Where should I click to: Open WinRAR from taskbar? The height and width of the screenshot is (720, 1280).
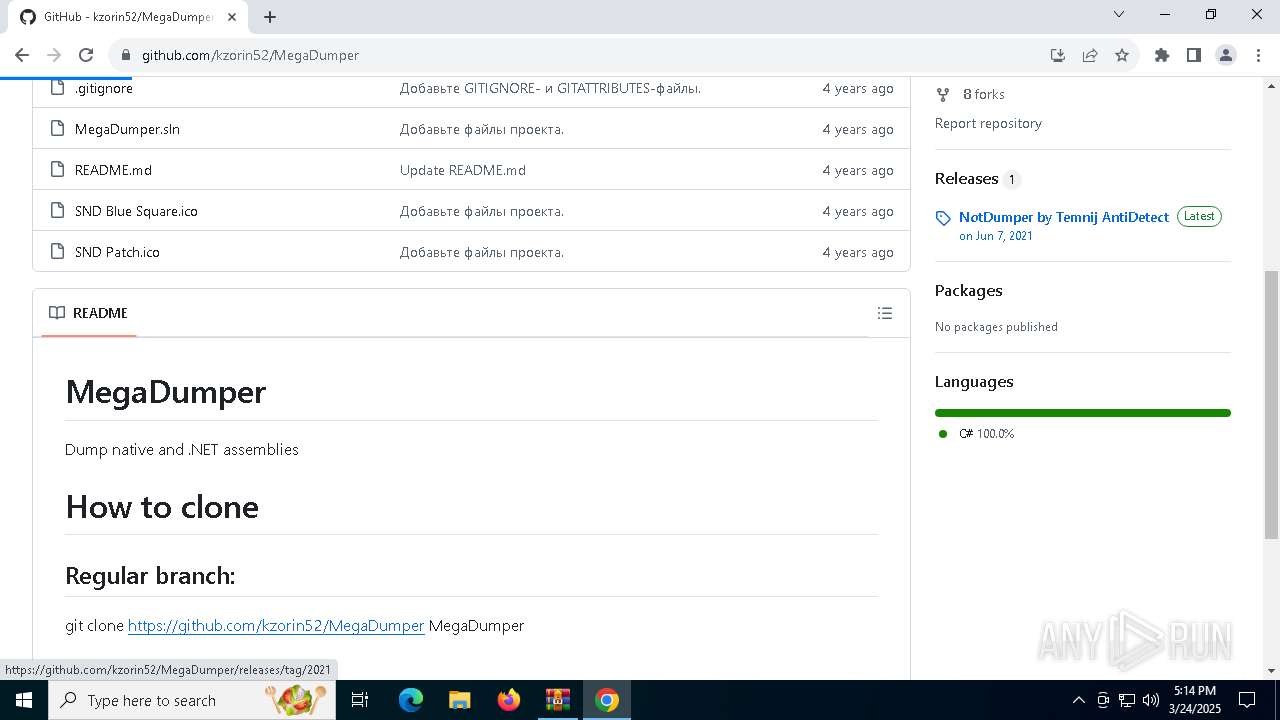tap(557, 700)
